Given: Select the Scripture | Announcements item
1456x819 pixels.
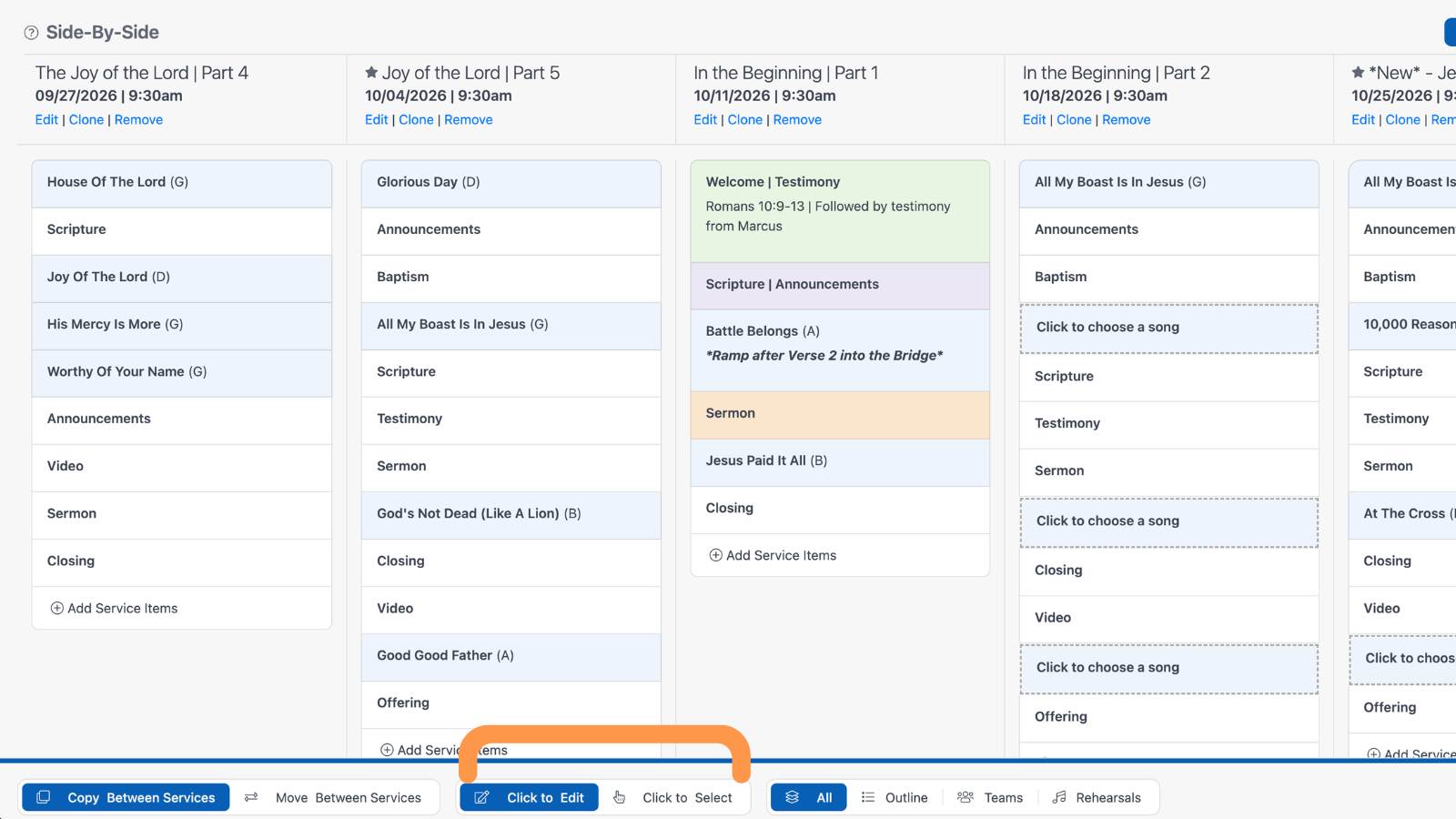Looking at the screenshot, I should coord(840,286).
